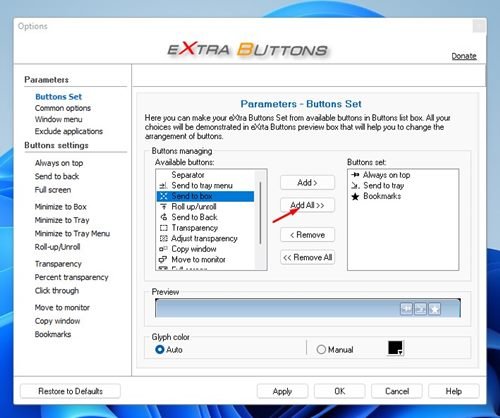Screen dimensions: 500x418
Task: Open the Donate link
Action: pos(464,56)
